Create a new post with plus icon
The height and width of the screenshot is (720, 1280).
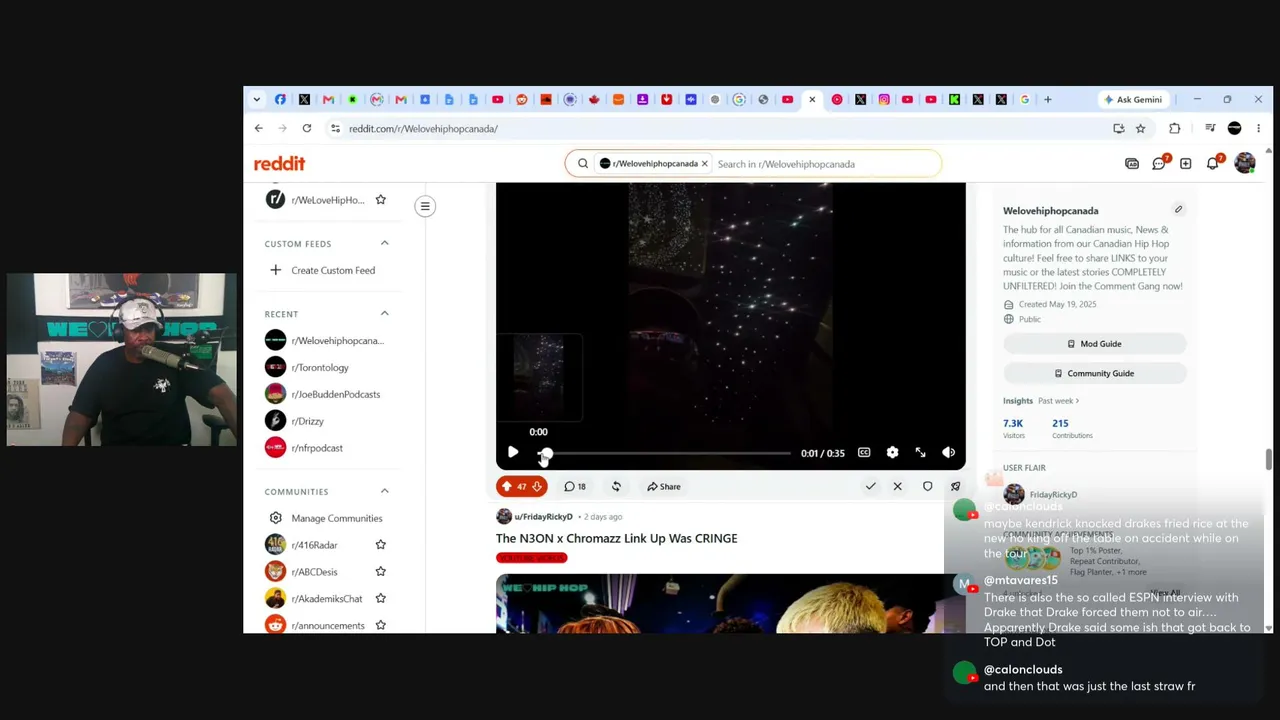click(1185, 164)
